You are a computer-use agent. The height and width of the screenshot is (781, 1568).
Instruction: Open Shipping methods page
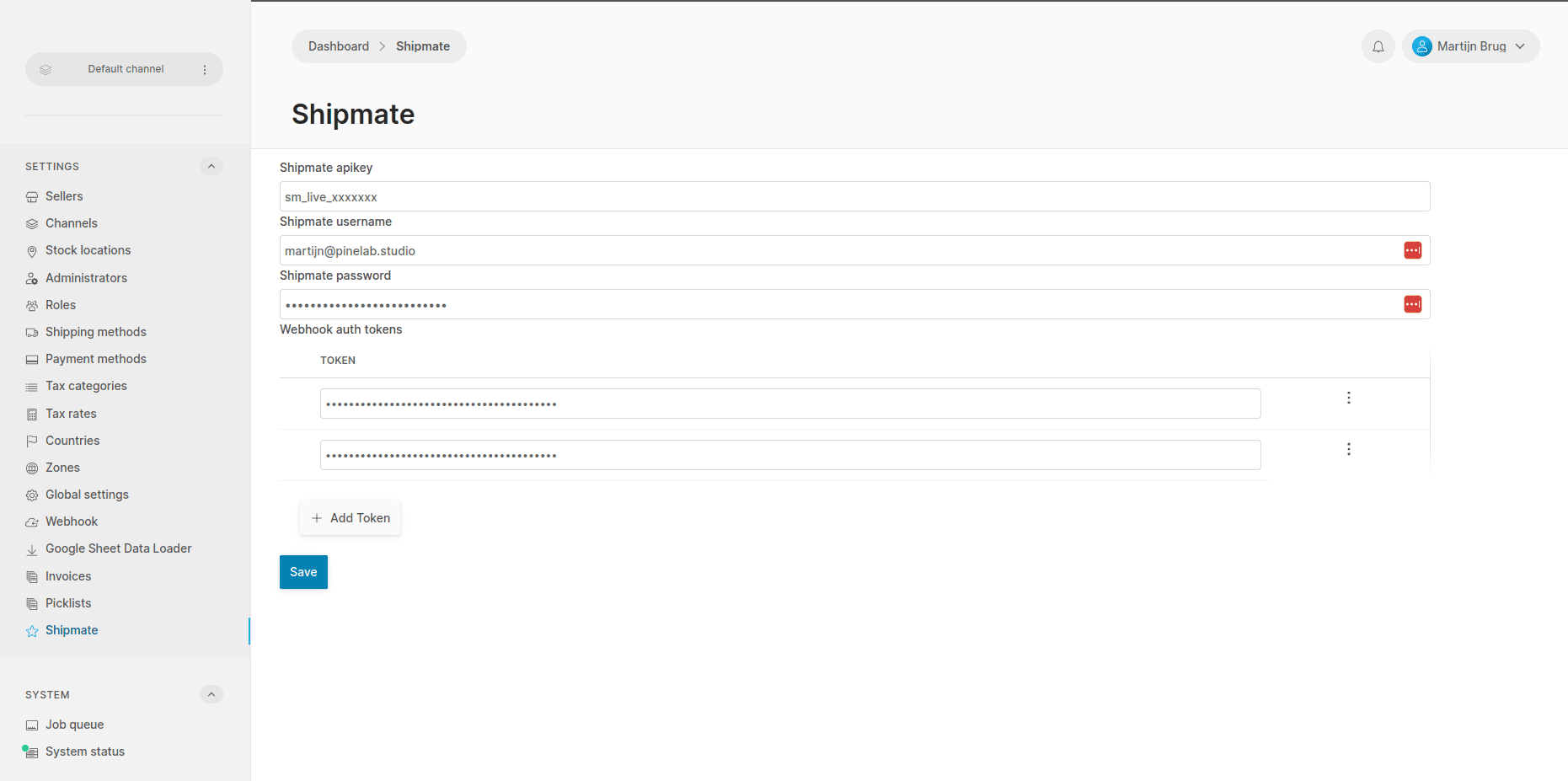96,332
